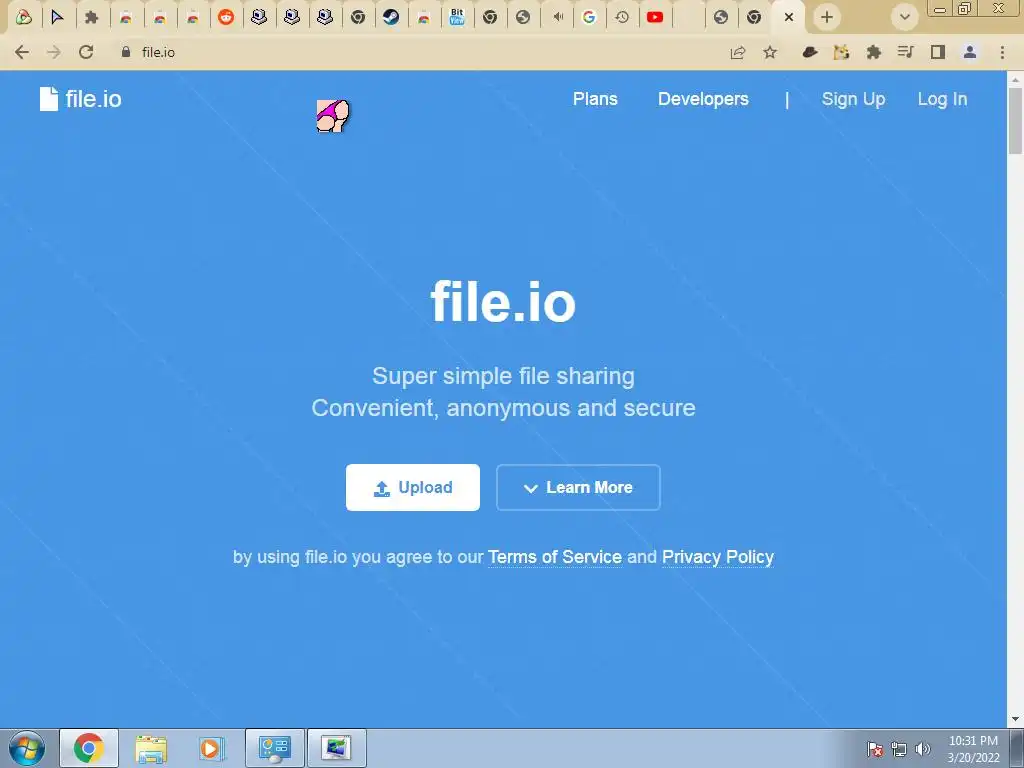
Task: Click the page scrollbar up arrow
Action: (1016, 79)
